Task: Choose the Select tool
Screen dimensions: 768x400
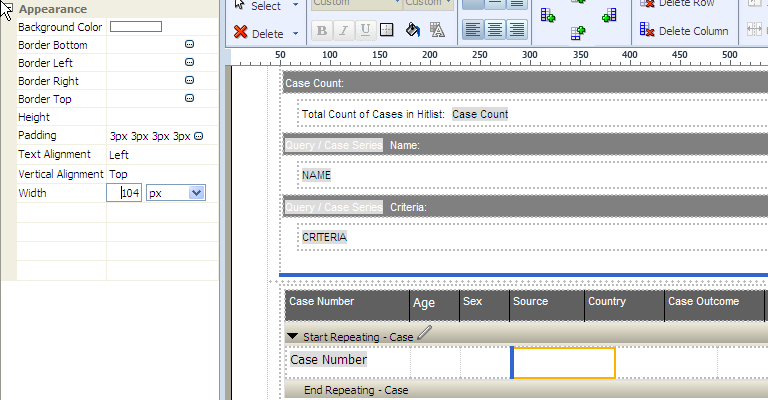Action: pos(258,5)
